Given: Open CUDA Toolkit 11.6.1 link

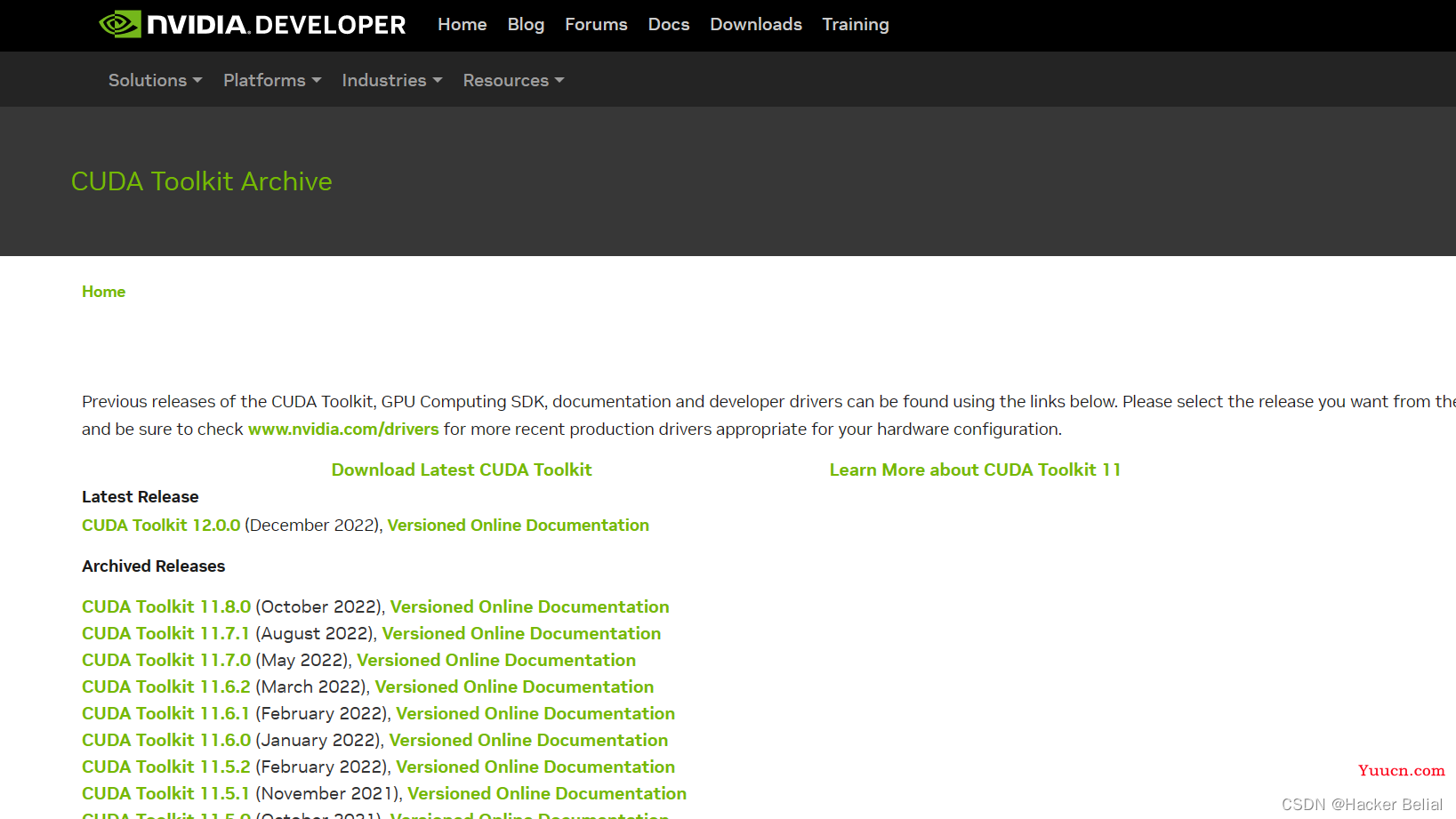Looking at the screenshot, I should (165, 713).
